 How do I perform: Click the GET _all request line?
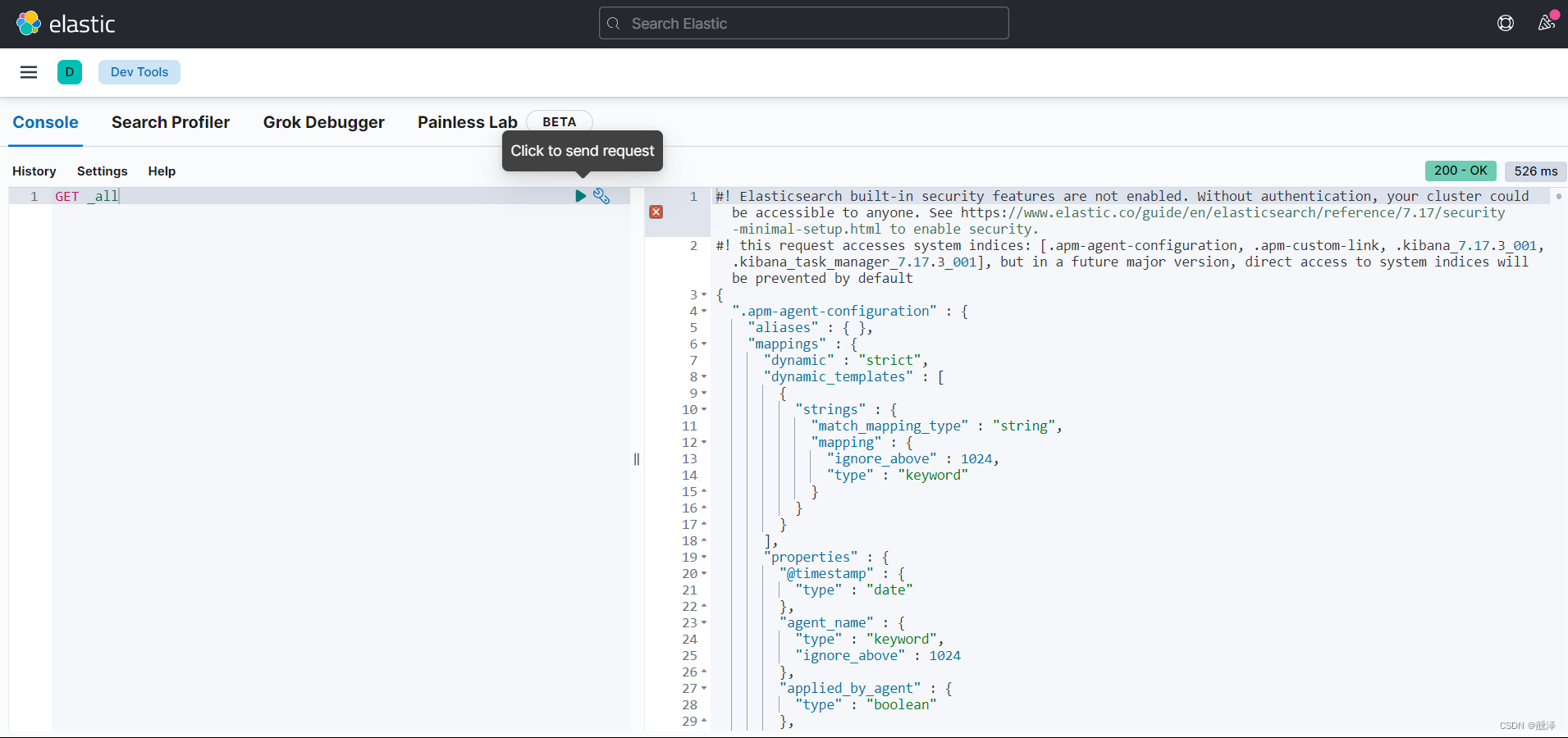coord(87,196)
